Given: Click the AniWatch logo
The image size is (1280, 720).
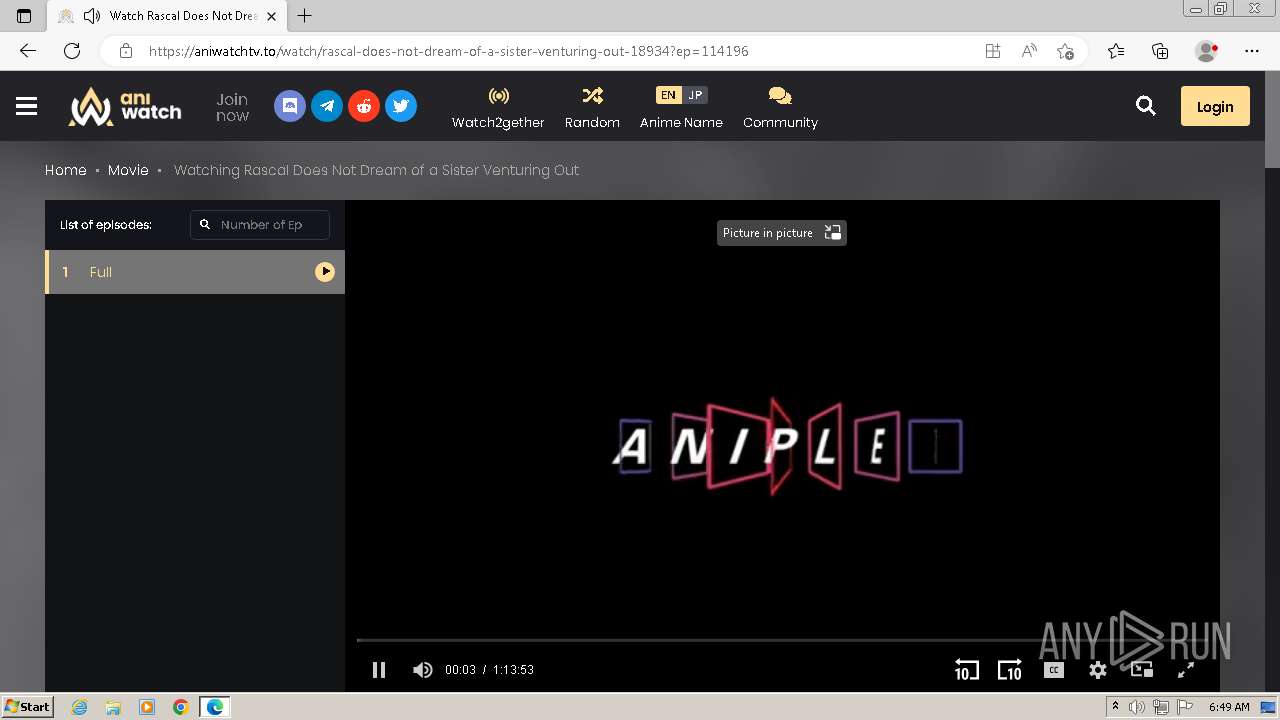Looking at the screenshot, I should pyautogui.click(x=125, y=106).
